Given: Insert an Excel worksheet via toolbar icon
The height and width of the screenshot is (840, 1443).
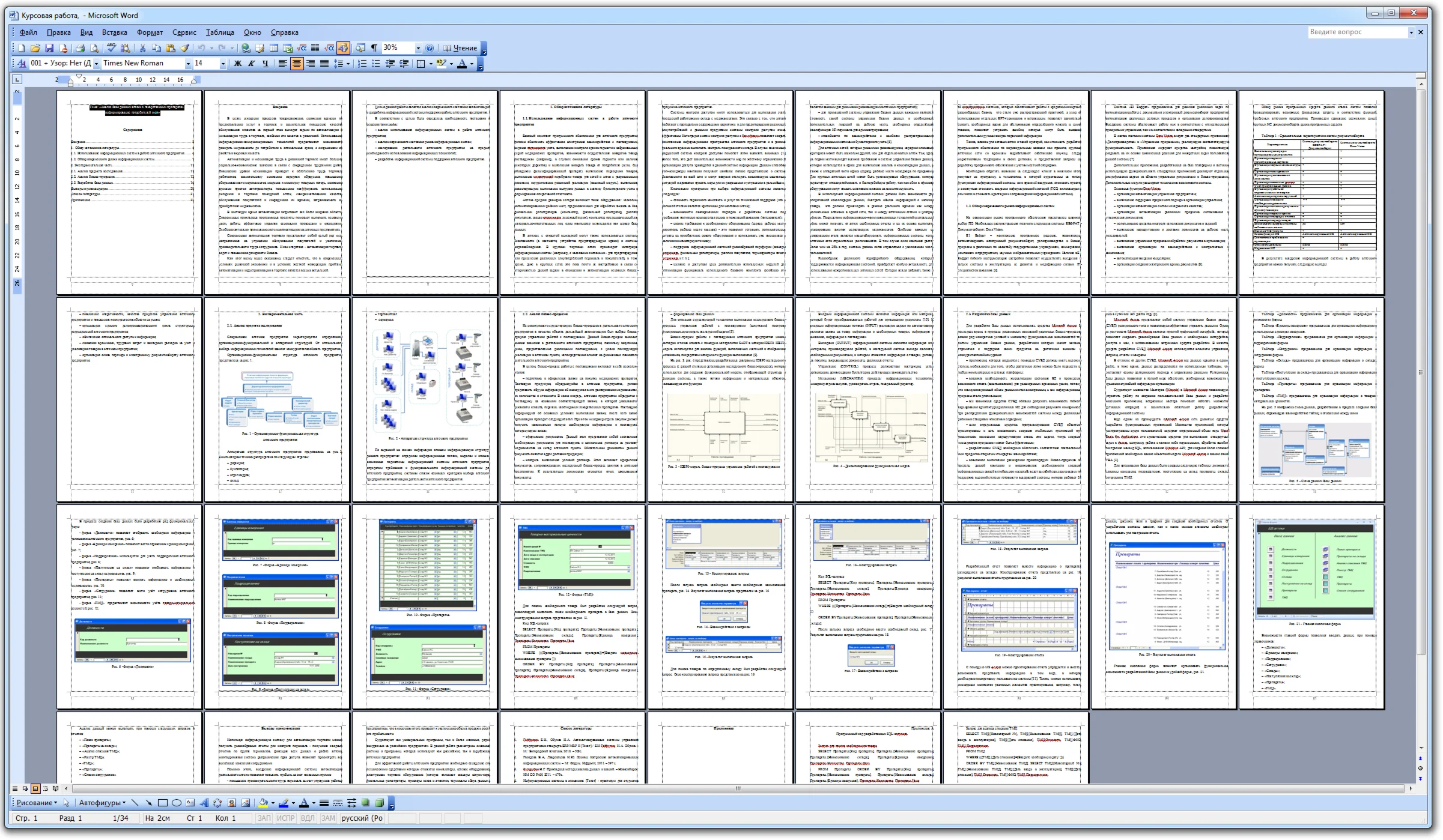Looking at the screenshot, I should (288, 48).
